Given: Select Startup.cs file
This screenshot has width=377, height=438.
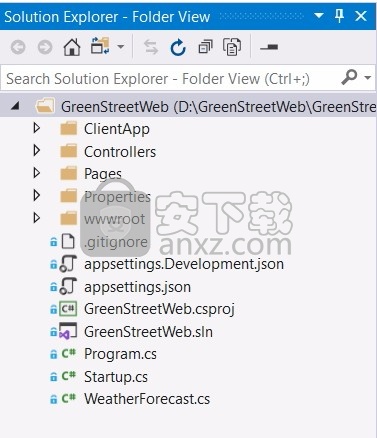Looking at the screenshot, I should 116,377.
